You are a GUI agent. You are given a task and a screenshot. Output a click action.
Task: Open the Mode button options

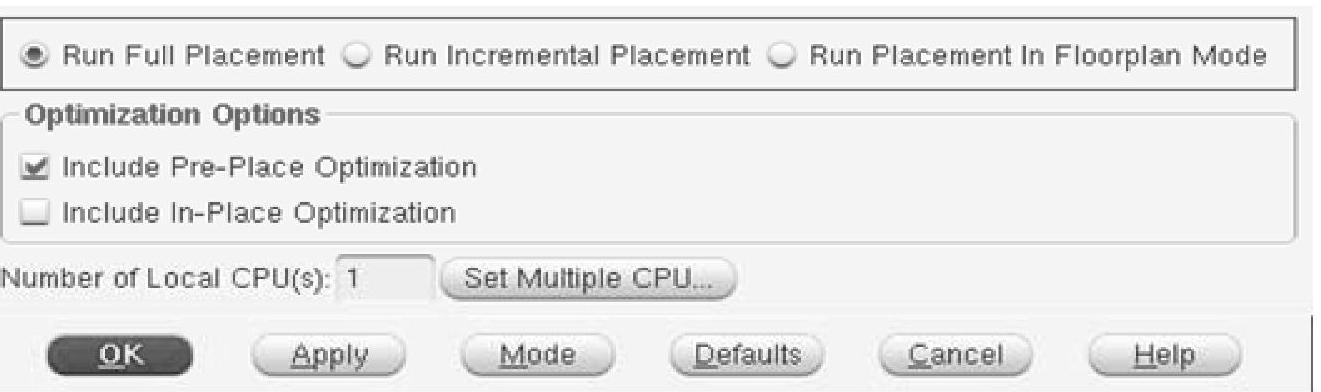click(x=538, y=354)
